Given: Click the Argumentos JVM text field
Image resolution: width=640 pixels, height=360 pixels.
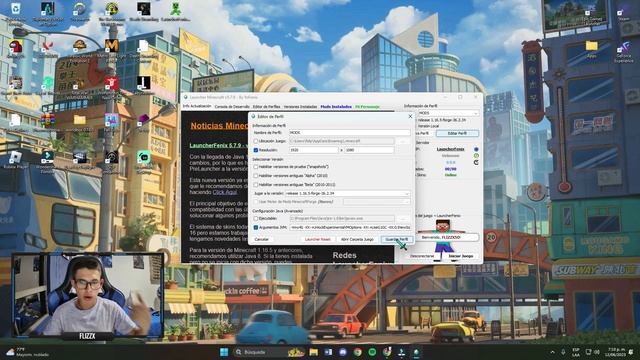Looking at the screenshot, I should [350, 227].
